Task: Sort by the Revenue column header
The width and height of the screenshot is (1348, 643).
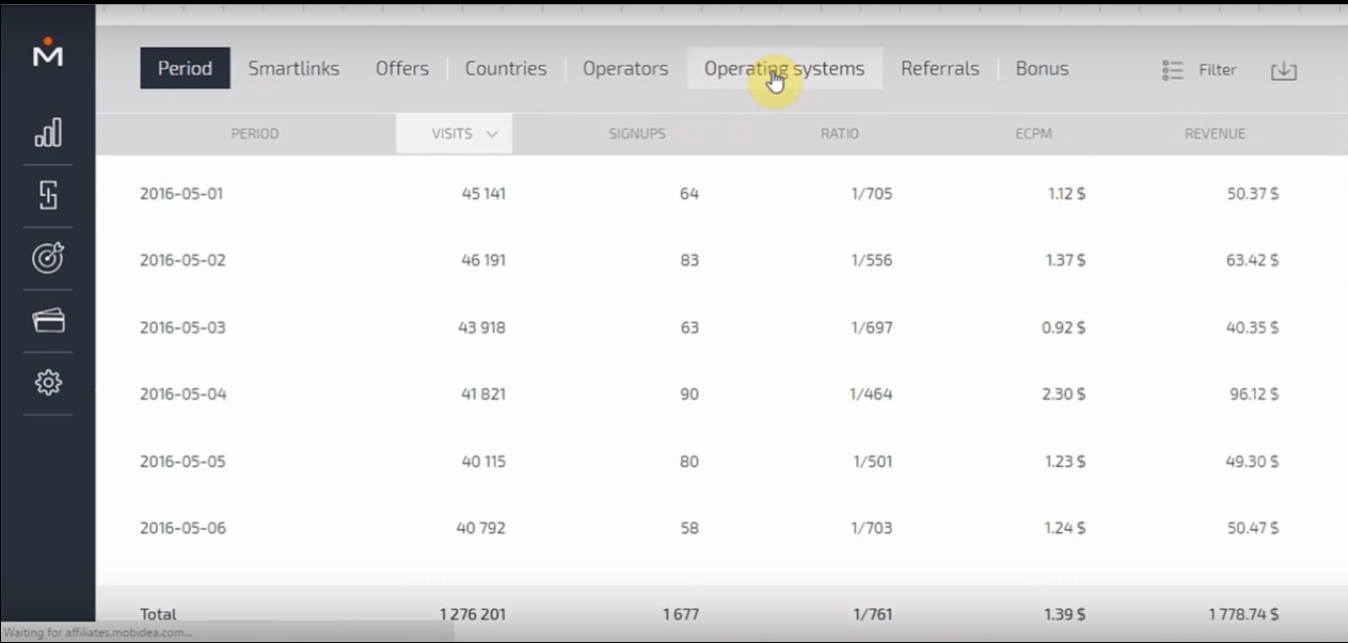Action: [x=1215, y=133]
